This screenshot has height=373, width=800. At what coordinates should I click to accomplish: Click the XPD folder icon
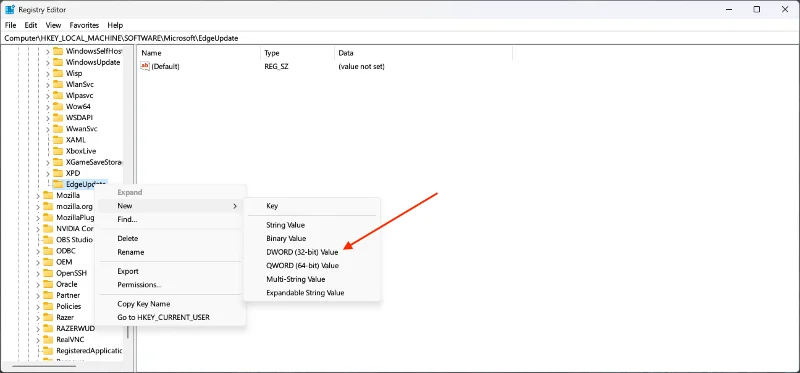coord(58,173)
